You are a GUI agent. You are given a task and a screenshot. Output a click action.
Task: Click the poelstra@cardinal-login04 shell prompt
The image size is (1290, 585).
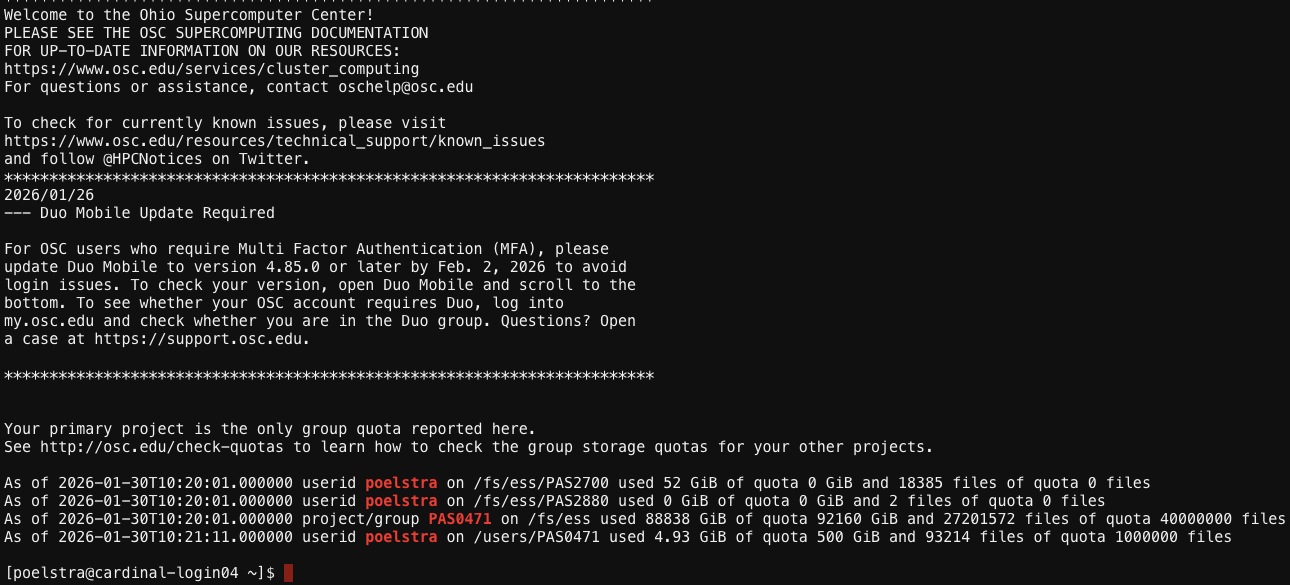pyautogui.click(x=139, y=573)
